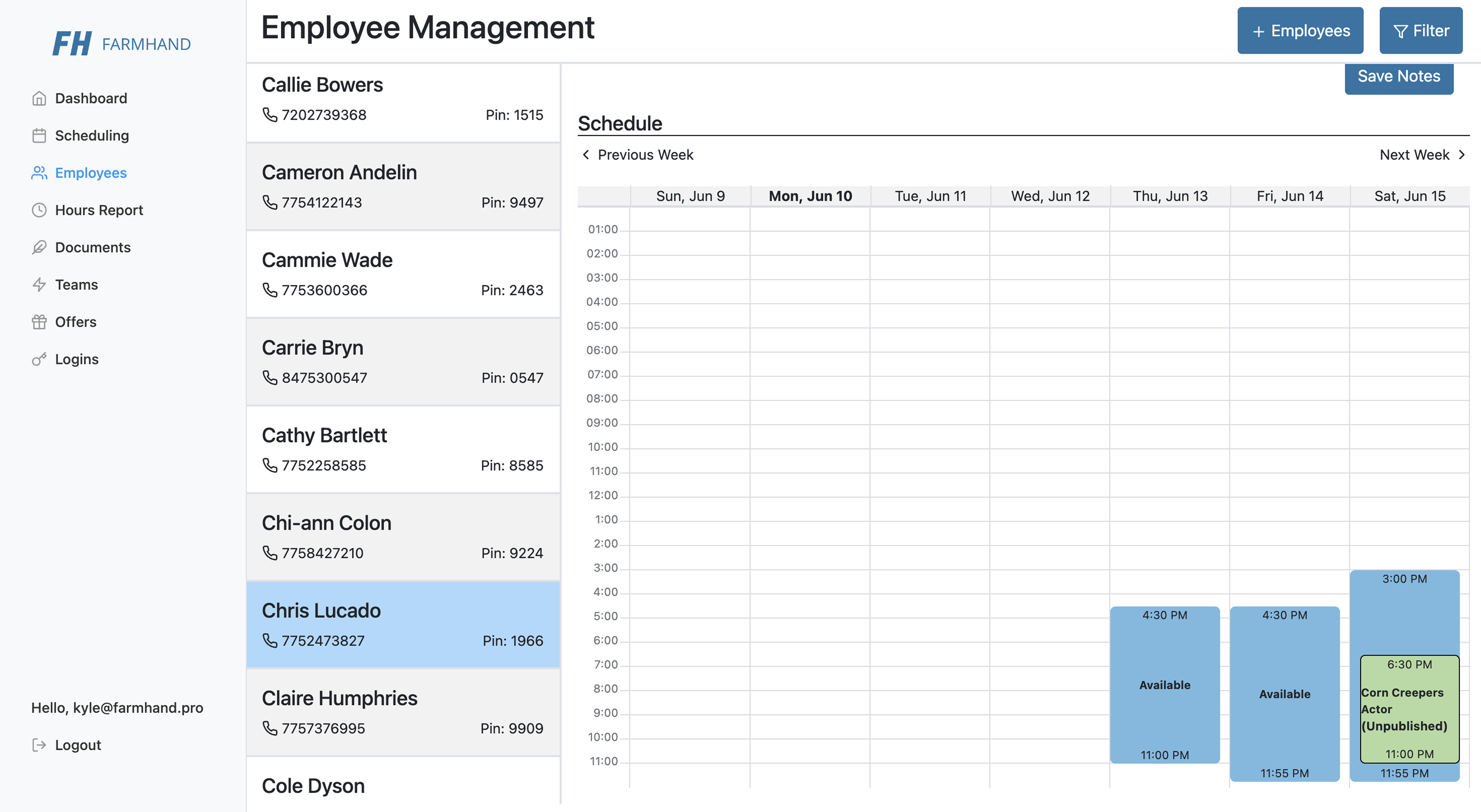This screenshot has width=1481, height=812.
Task: Click the Wed, Jun 12 column header
Action: tap(1050, 196)
